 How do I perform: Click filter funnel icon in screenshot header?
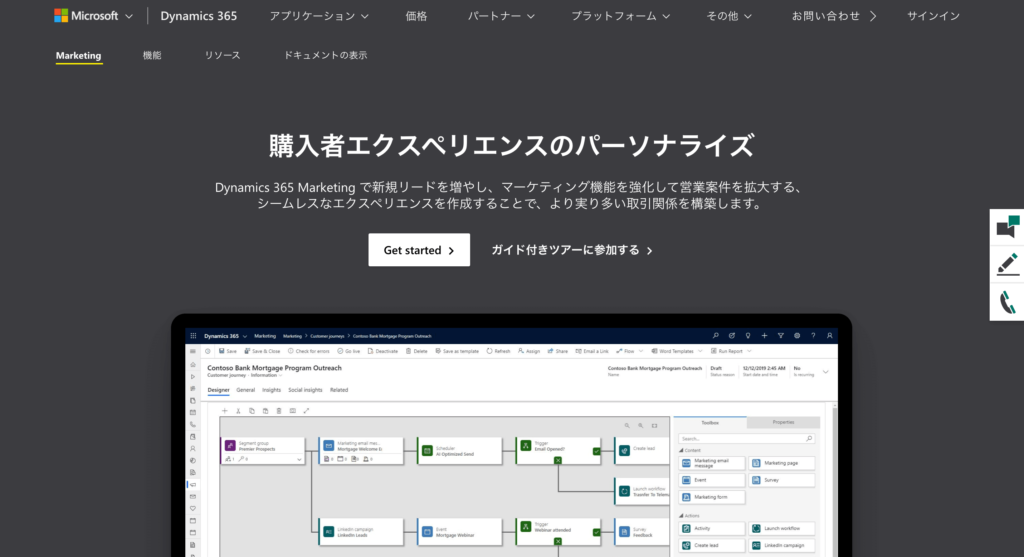pos(780,336)
